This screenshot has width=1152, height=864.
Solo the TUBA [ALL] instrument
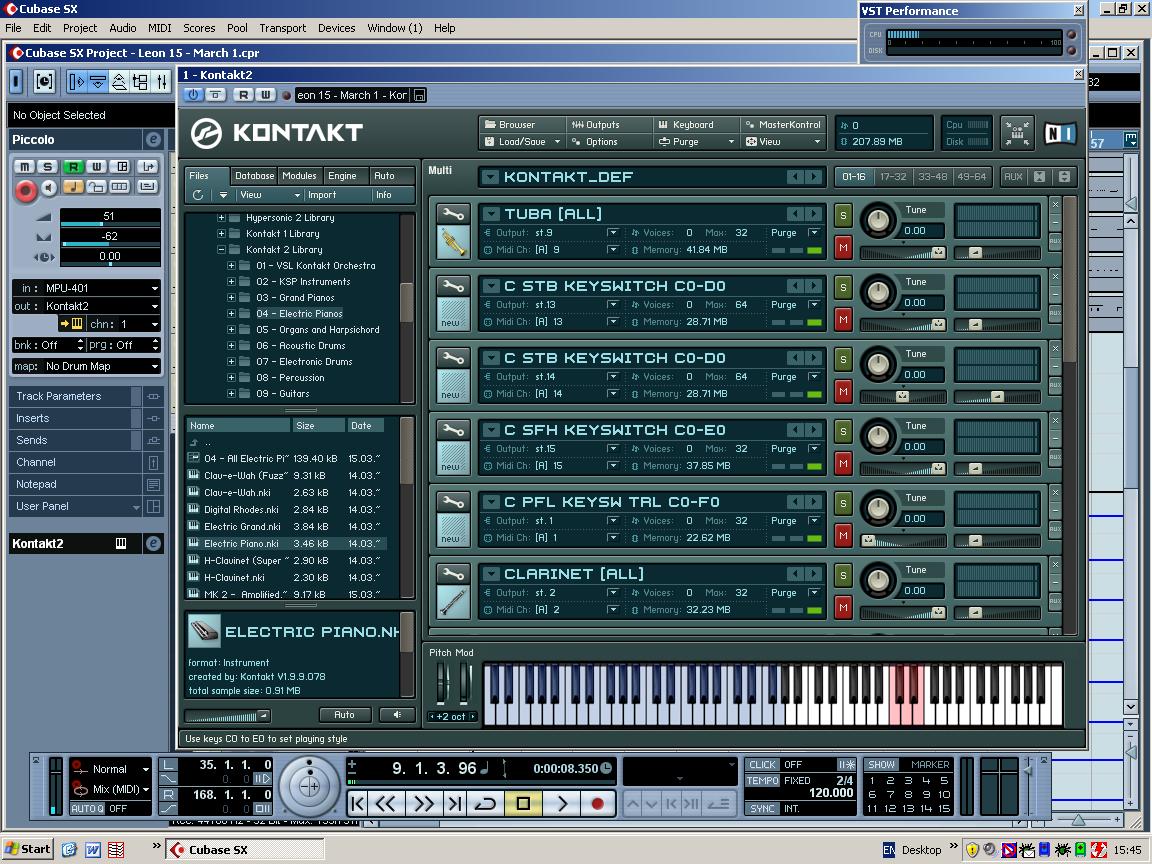point(843,215)
